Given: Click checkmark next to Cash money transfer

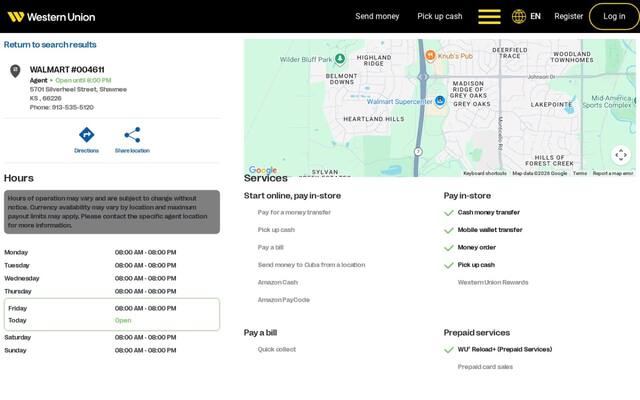Looking at the screenshot, I should pyautogui.click(x=449, y=213).
